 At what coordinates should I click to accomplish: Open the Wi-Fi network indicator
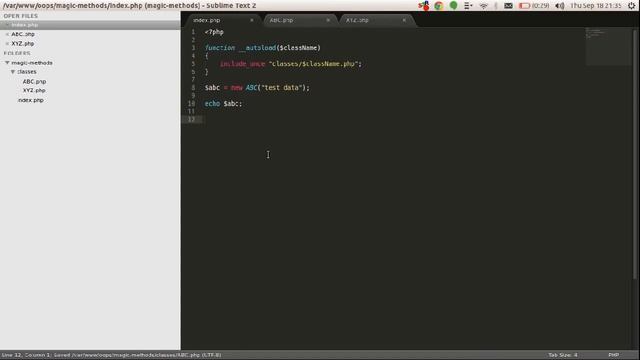click(484, 6)
